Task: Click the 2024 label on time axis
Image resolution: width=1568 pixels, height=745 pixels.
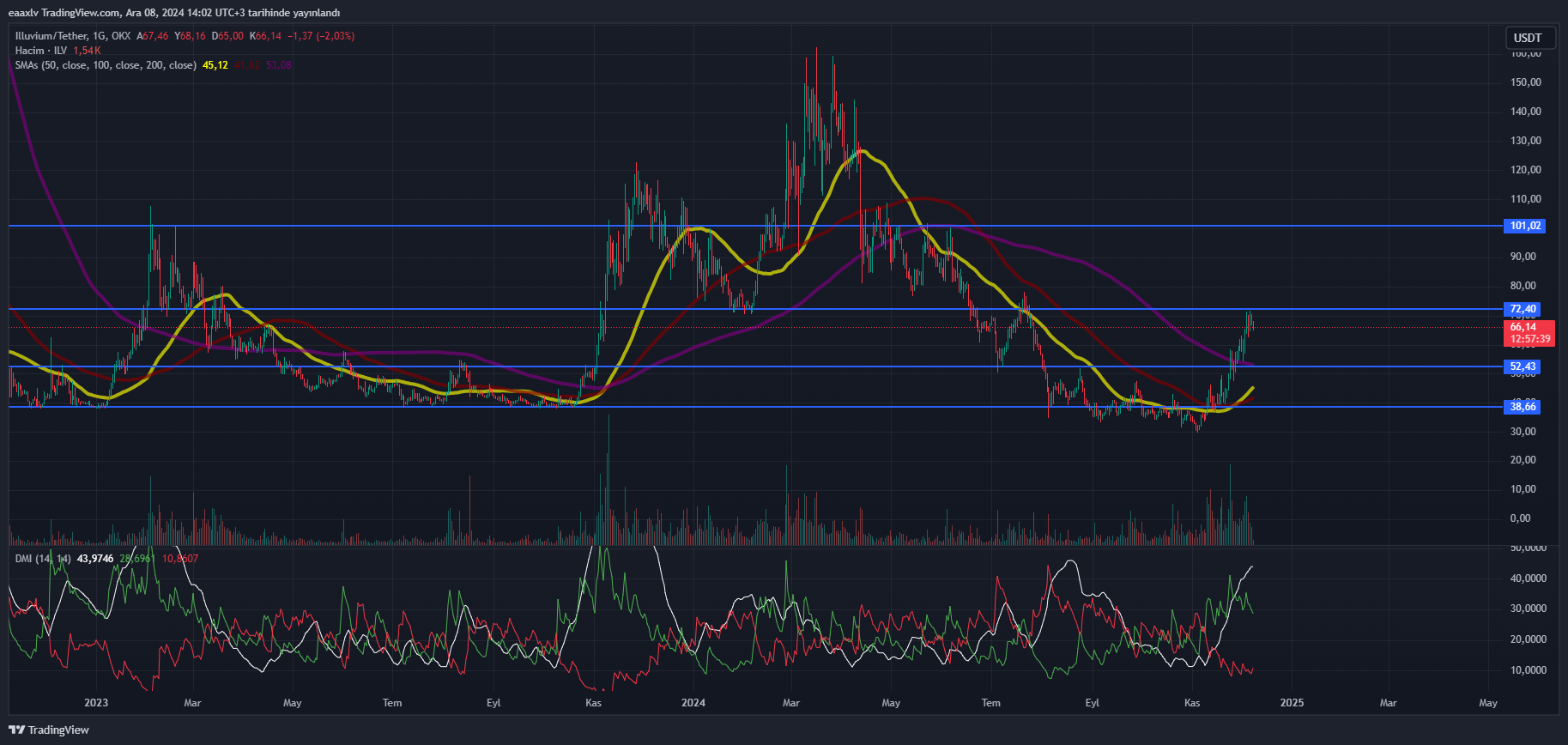Action: pyautogui.click(x=693, y=703)
